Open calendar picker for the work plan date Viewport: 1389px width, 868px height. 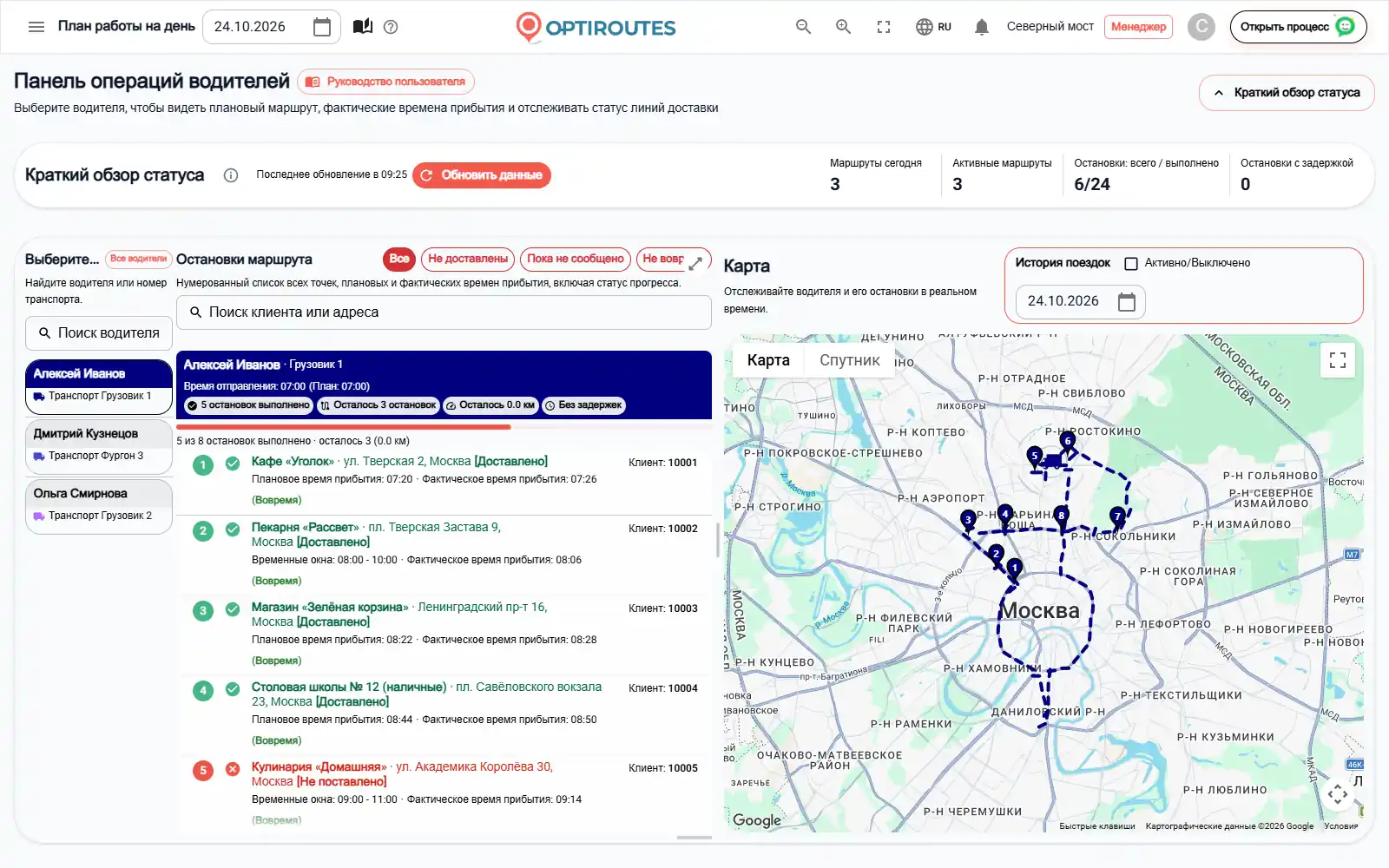pyautogui.click(x=321, y=27)
